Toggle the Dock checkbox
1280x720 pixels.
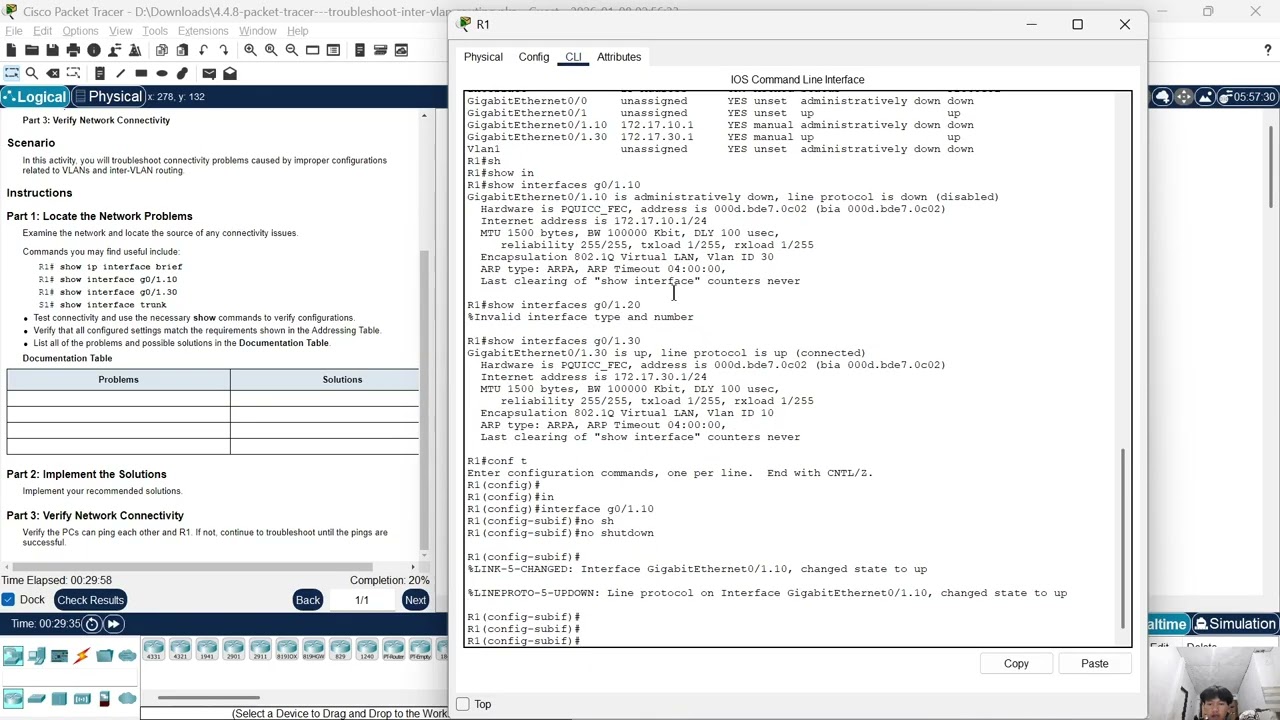pyautogui.click(x=8, y=600)
